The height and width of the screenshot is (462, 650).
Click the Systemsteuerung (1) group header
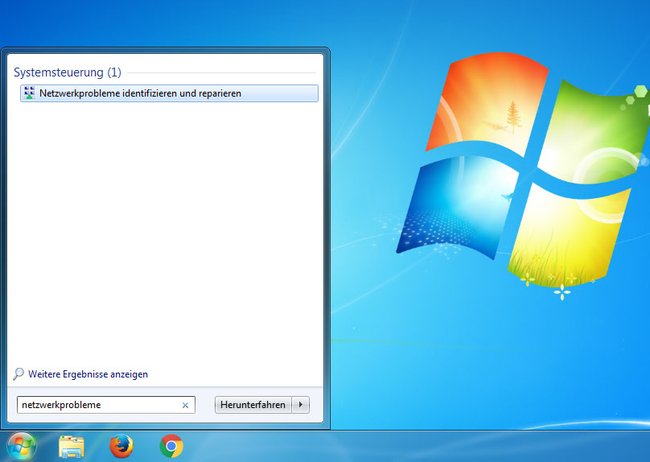(68, 72)
